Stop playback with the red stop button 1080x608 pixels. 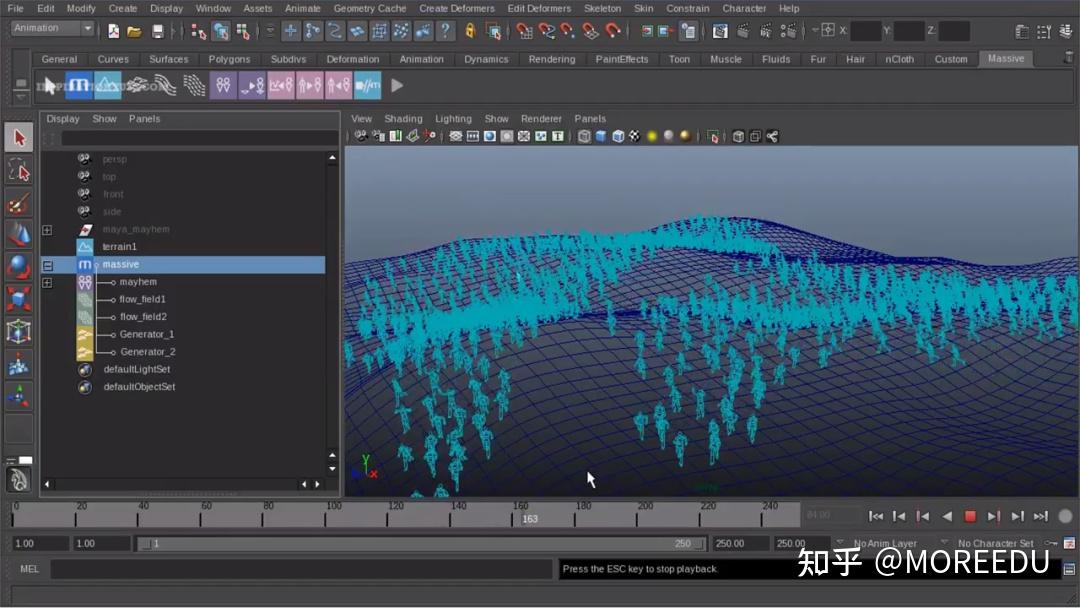(x=970, y=516)
